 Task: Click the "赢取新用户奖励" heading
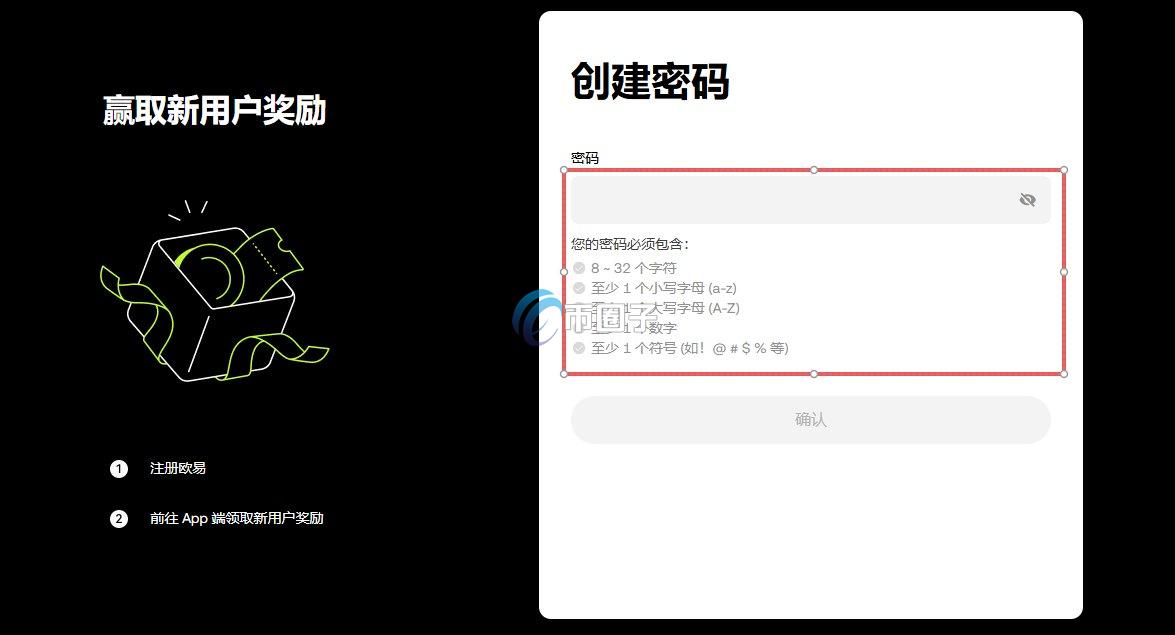(x=213, y=111)
